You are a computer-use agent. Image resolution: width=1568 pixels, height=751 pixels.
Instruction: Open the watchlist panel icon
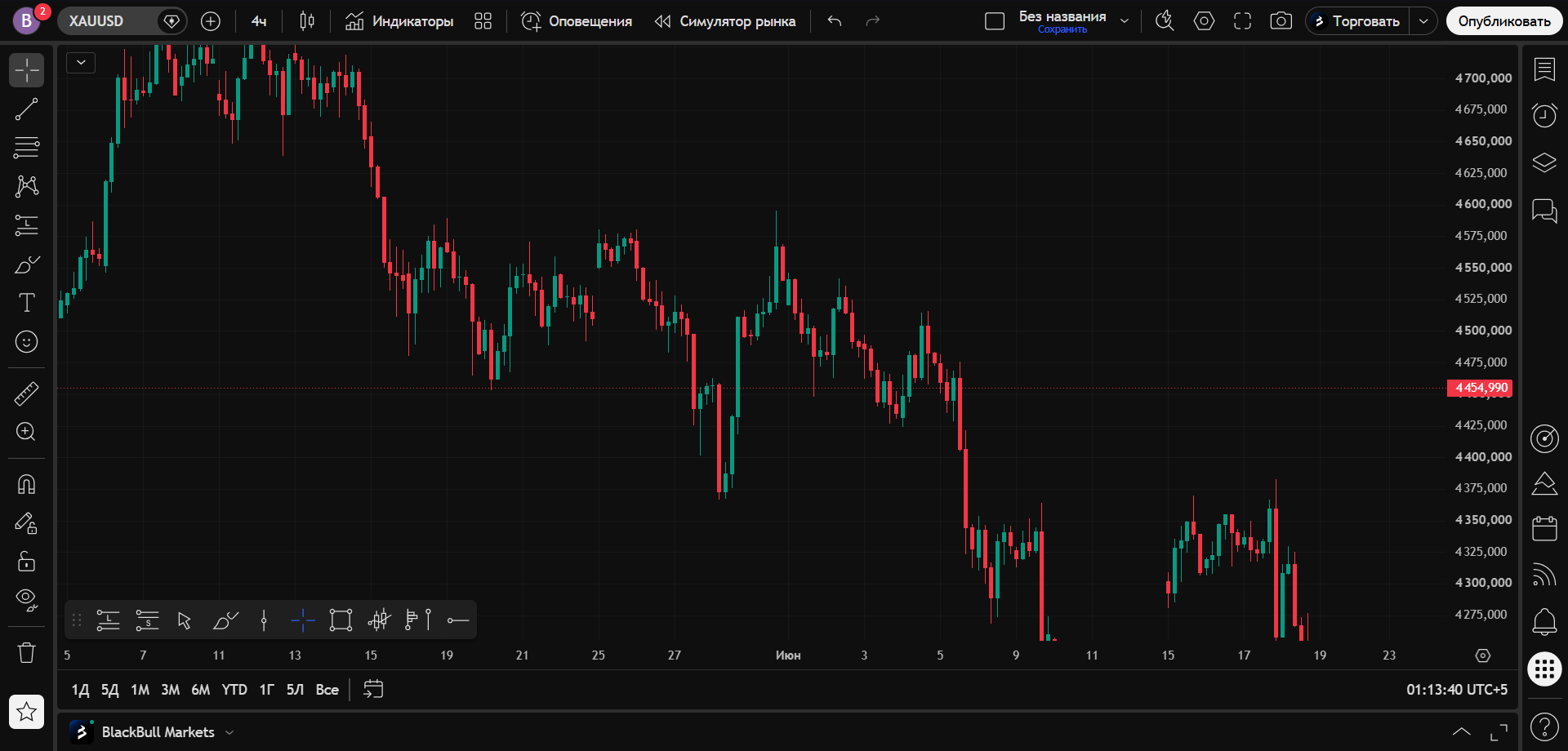tap(1544, 69)
